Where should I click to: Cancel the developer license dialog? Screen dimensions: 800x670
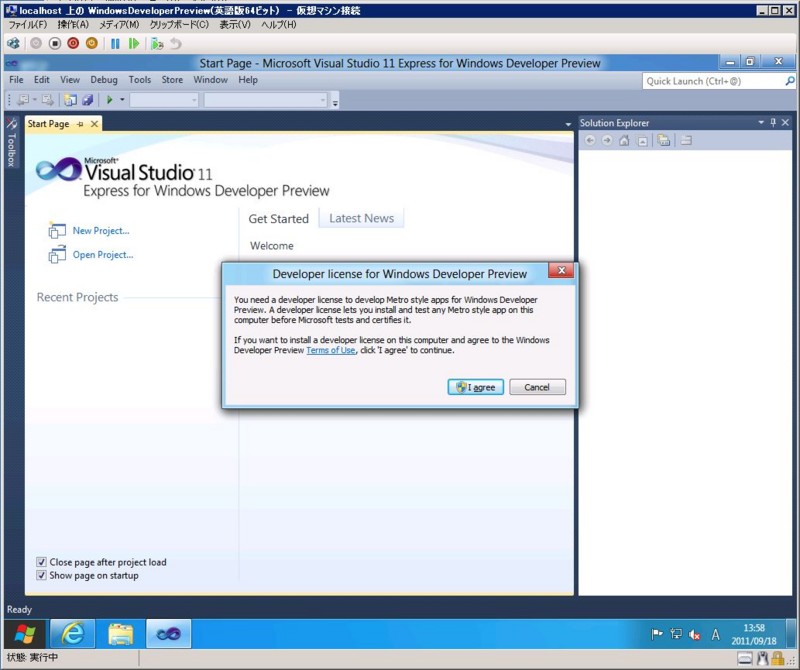pos(537,387)
